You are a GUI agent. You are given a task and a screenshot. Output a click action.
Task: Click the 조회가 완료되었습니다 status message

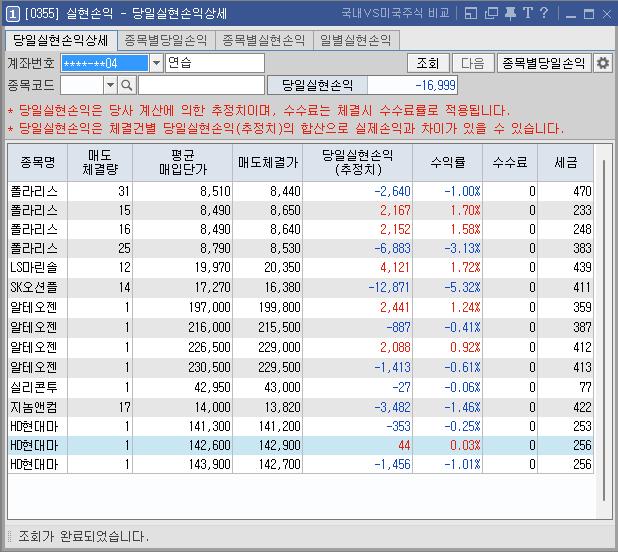point(84,536)
